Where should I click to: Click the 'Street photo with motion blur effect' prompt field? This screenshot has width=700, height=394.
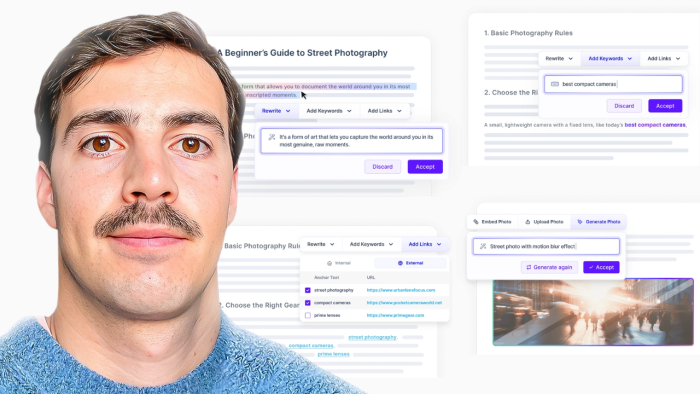click(x=546, y=246)
